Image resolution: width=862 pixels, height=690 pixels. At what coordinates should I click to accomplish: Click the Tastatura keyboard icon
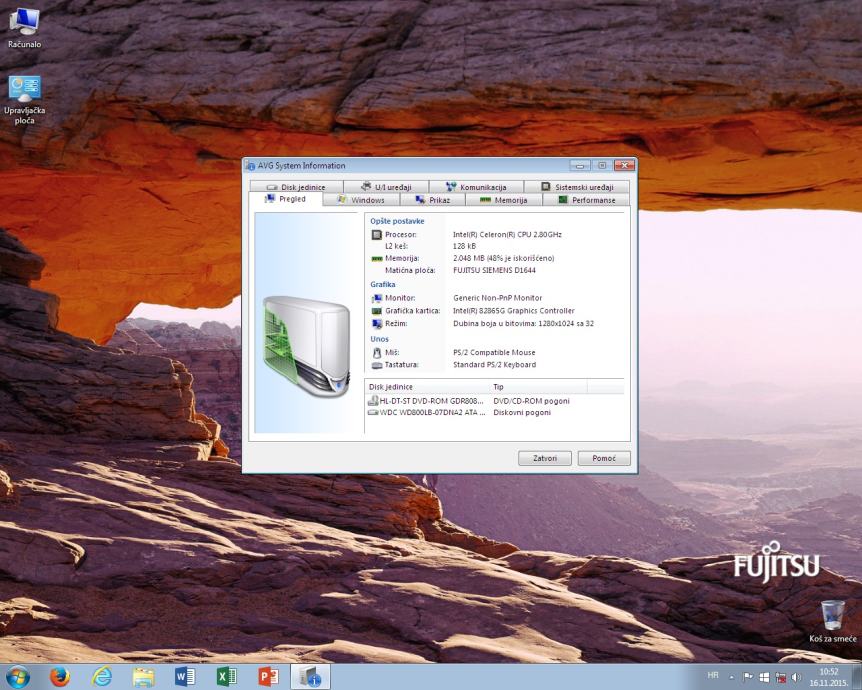pyautogui.click(x=377, y=365)
